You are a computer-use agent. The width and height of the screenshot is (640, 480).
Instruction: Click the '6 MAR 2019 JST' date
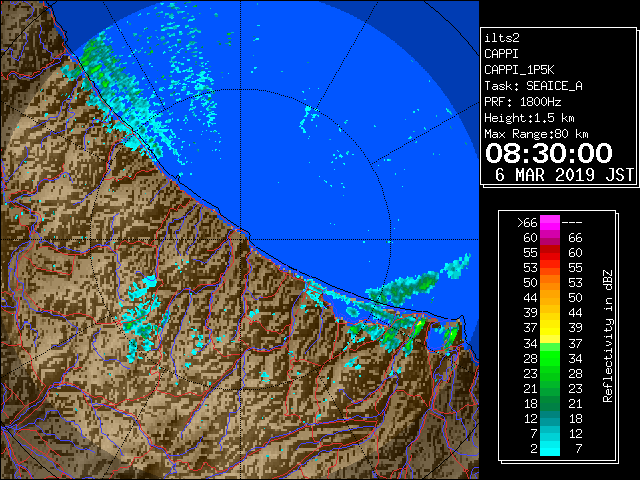565,175
